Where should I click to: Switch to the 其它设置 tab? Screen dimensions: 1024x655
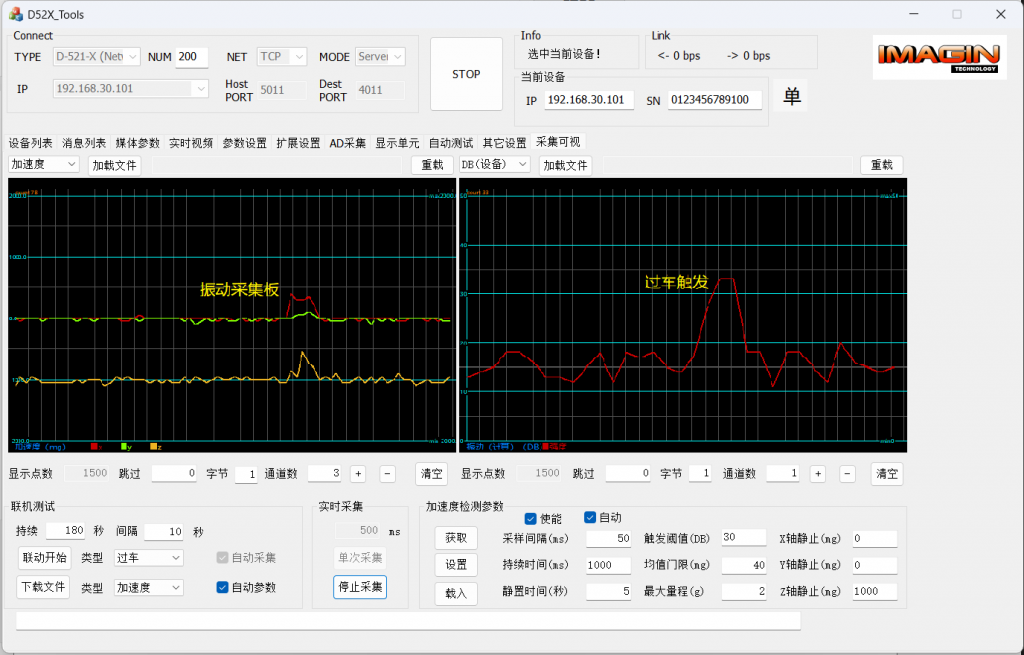pos(504,143)
